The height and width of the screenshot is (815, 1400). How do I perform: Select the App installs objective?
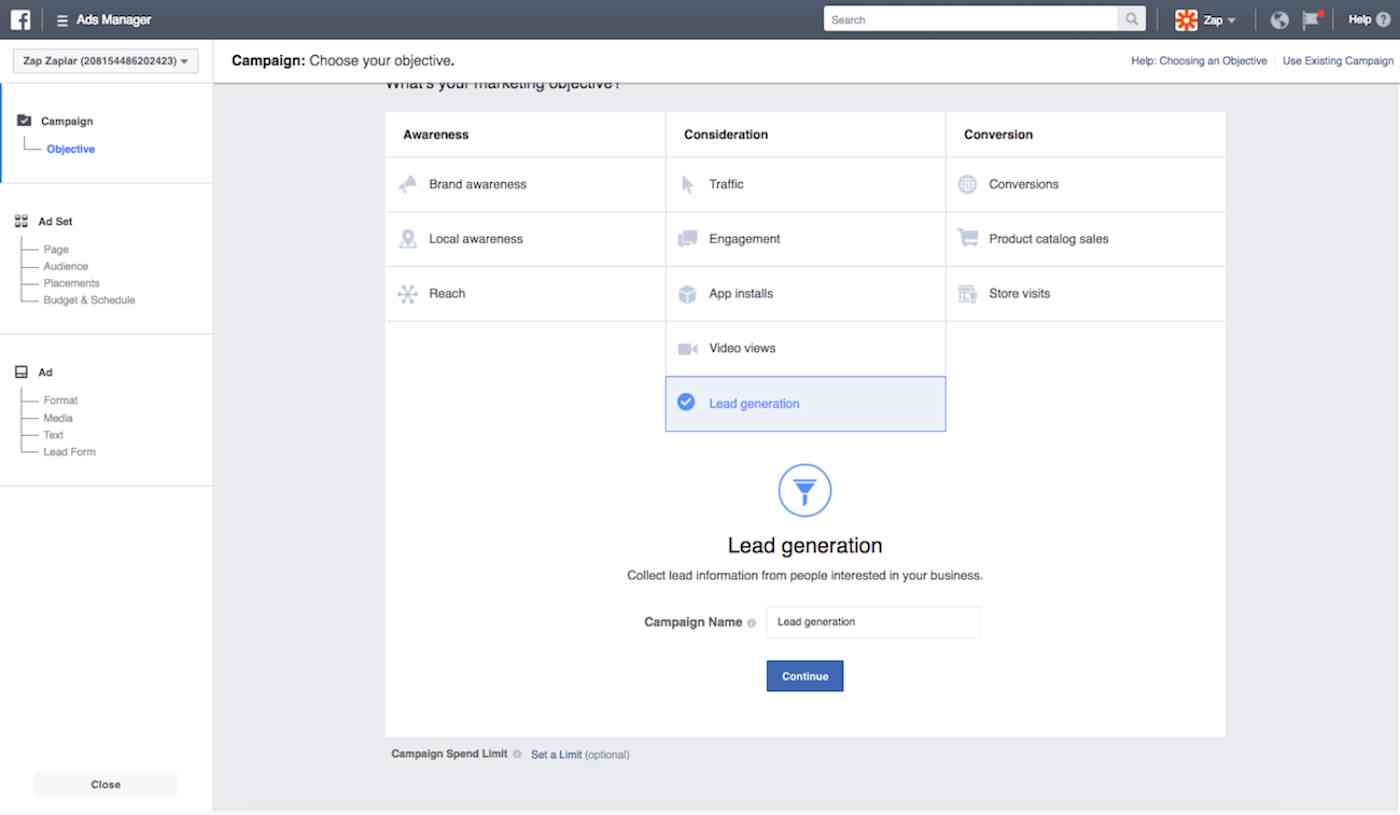coord(805,294)
